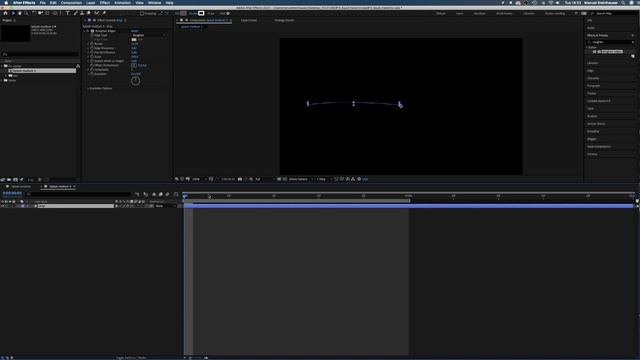Viewport: 640px width, 360px height.
Task: Open the Effect menu
Action: (104, 2)
